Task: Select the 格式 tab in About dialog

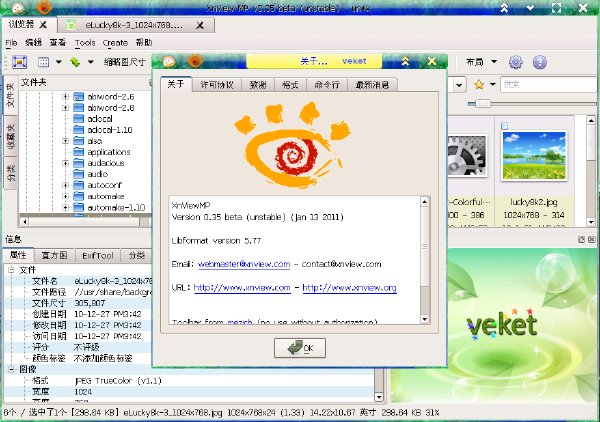Action: coord(290,85)
